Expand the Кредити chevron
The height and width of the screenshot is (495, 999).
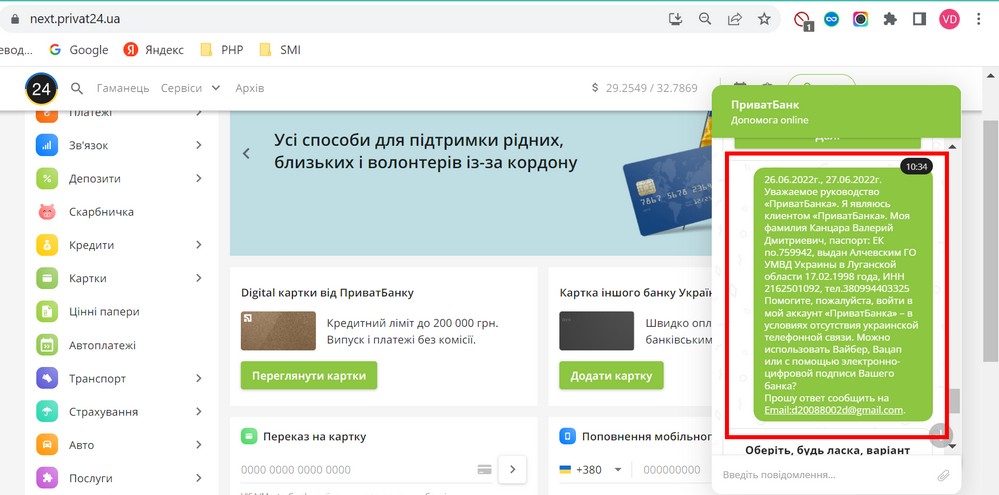[x=199, y=245]
